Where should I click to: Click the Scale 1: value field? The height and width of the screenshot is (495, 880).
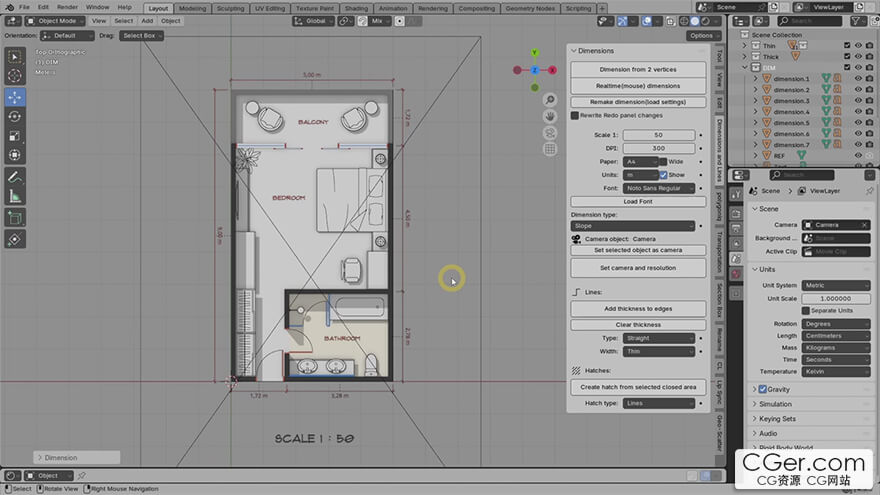pos(658,135)
